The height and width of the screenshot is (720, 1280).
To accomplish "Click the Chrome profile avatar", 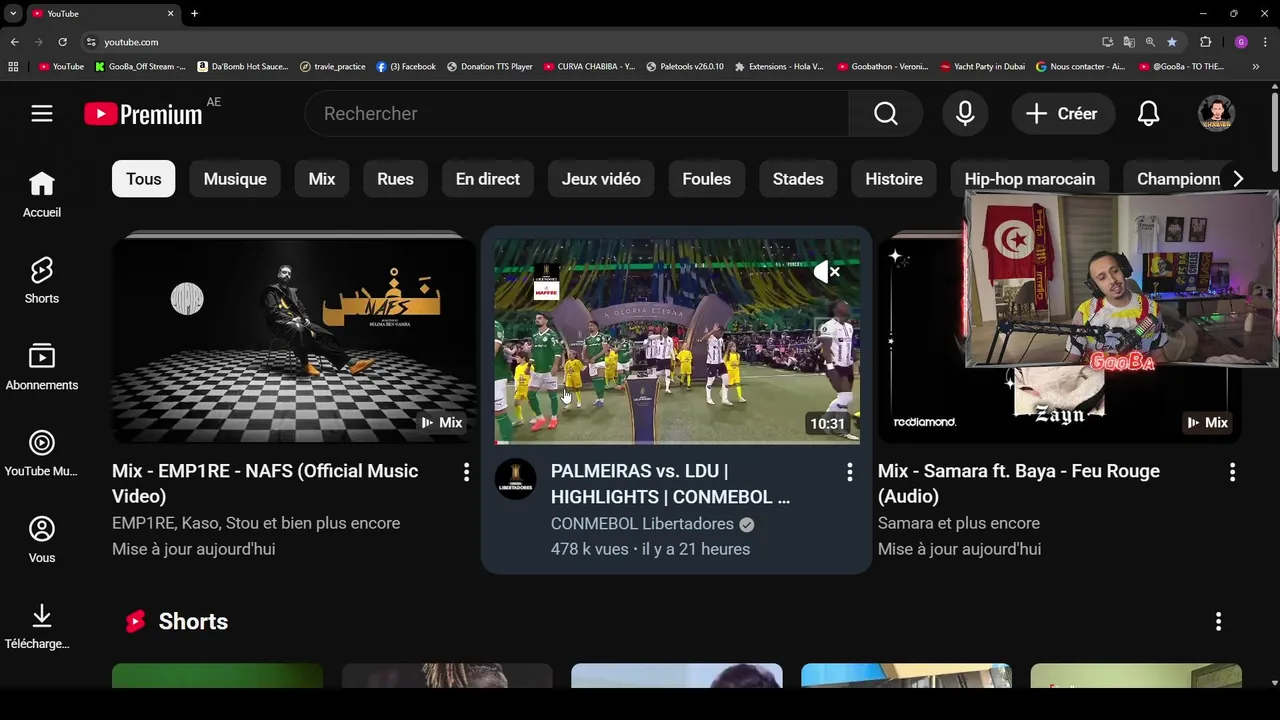I will (1241, 42).
